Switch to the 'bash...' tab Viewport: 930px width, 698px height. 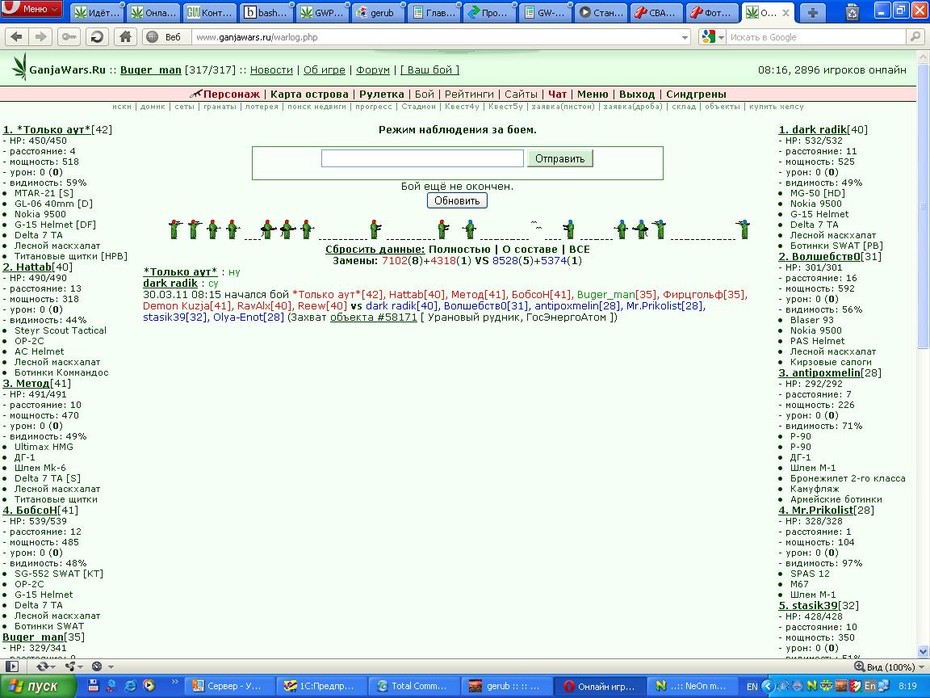pyautogui.click(x=266, y=12)
